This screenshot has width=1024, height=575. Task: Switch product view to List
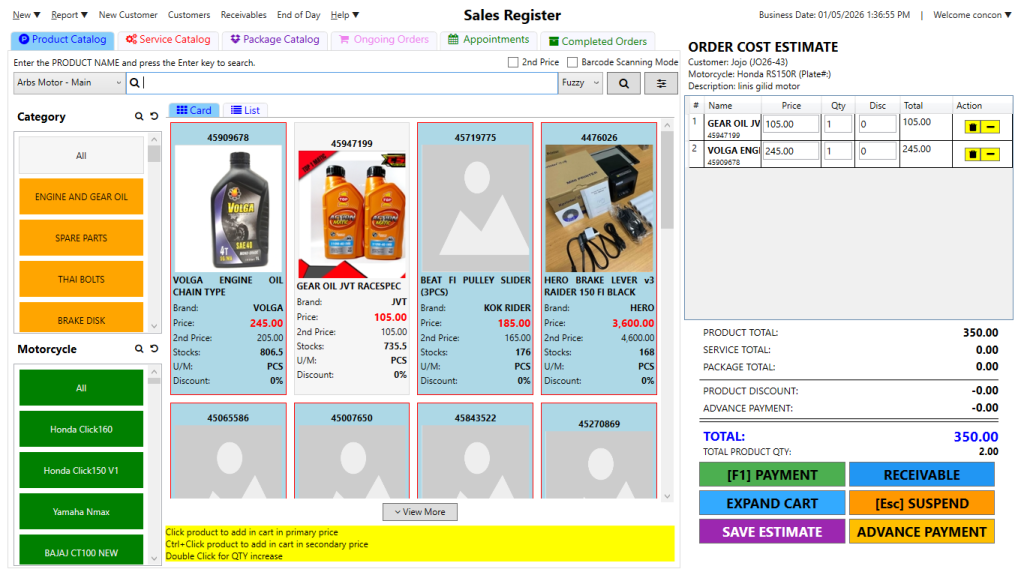[244, 110]
